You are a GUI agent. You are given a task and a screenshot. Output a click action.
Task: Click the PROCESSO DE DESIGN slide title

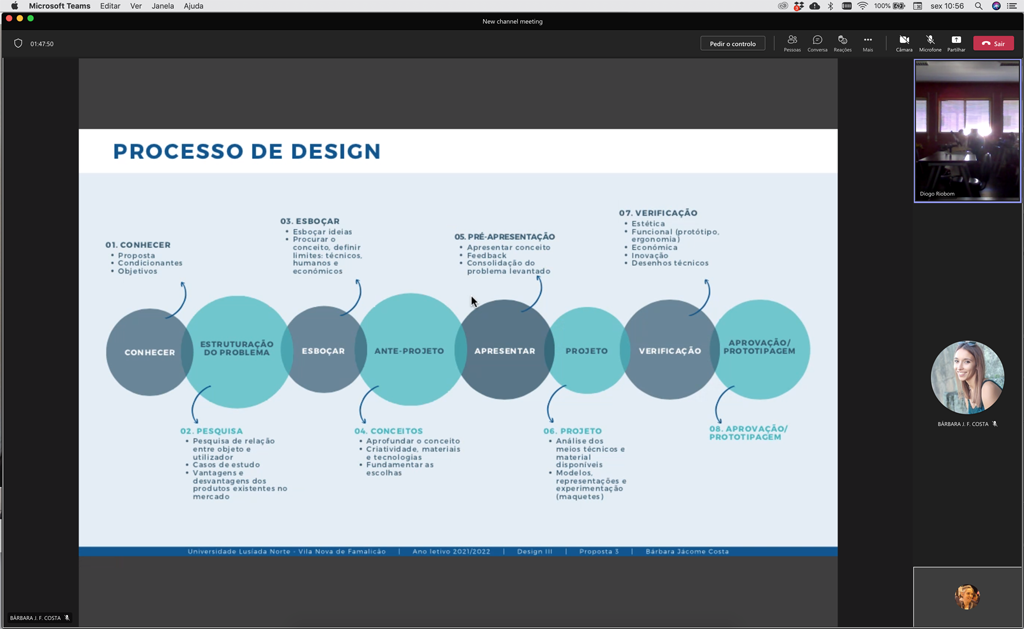[247, 151]
